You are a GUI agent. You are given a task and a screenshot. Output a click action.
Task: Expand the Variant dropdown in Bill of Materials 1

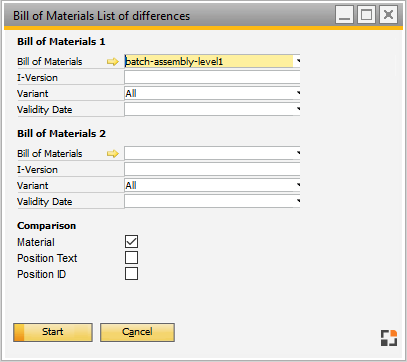point(297,93)
